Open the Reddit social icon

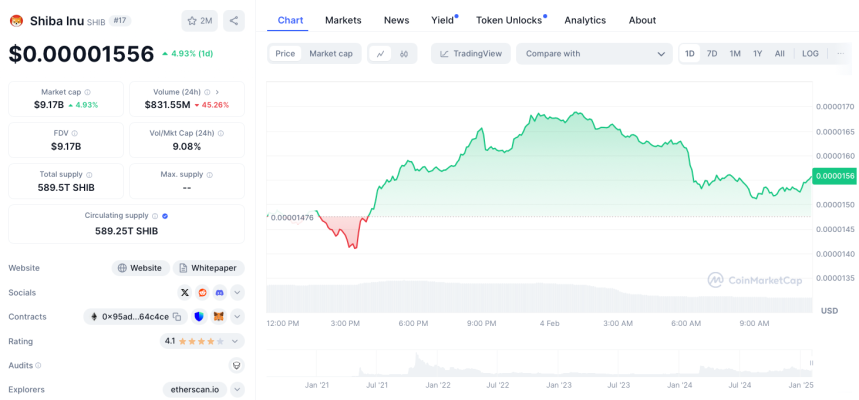[x=202, y=293]
